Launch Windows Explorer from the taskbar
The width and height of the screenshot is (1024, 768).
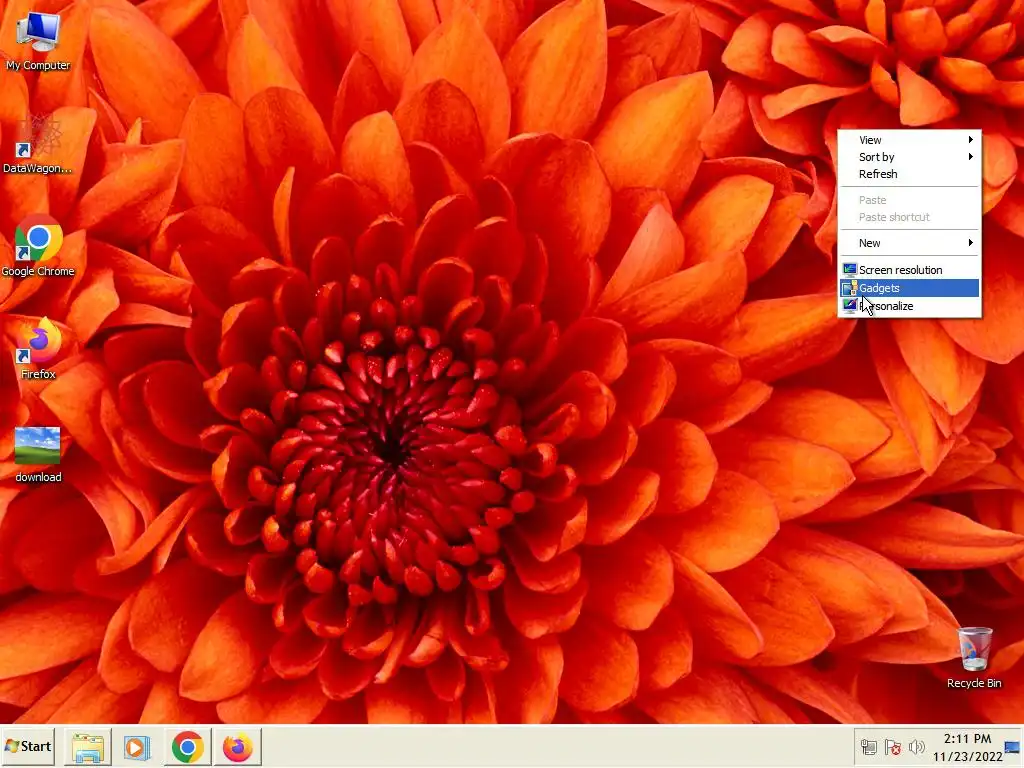(x=88, y=747)
